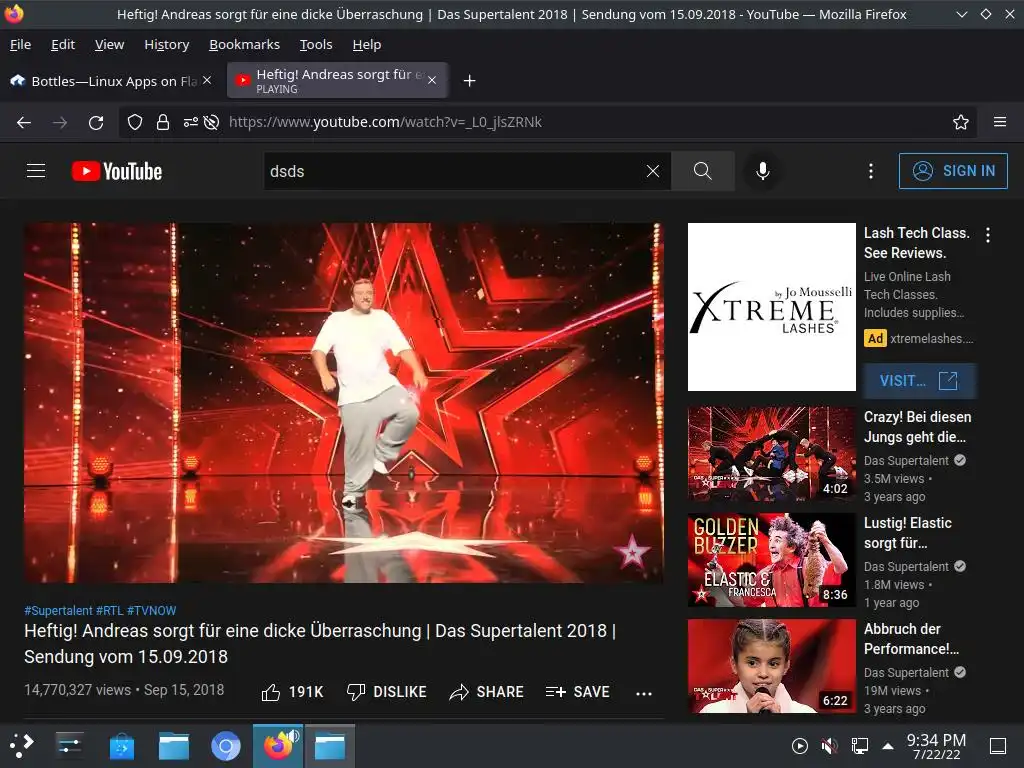Open the YouTube hamburger guide menu

click(36, 171)
